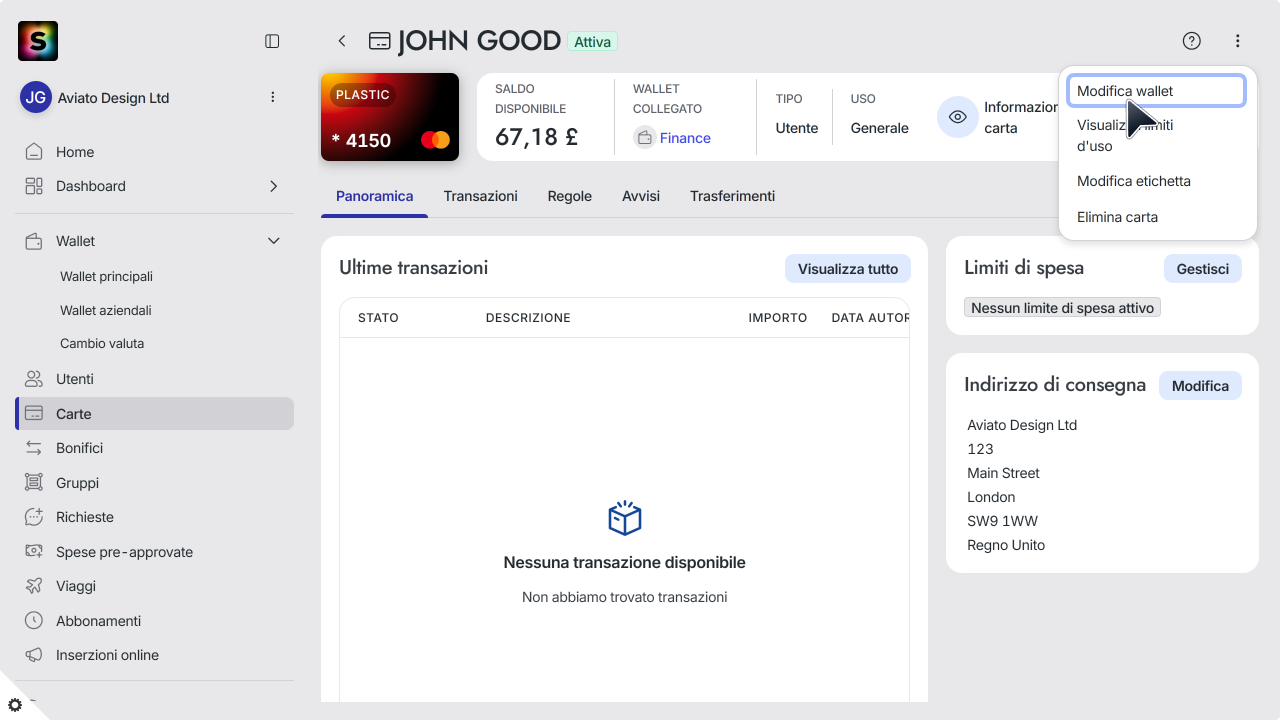Click the Spese pre-approvate icon
Viewport: 1280px width, 720px height.
(x=34, y=552)
